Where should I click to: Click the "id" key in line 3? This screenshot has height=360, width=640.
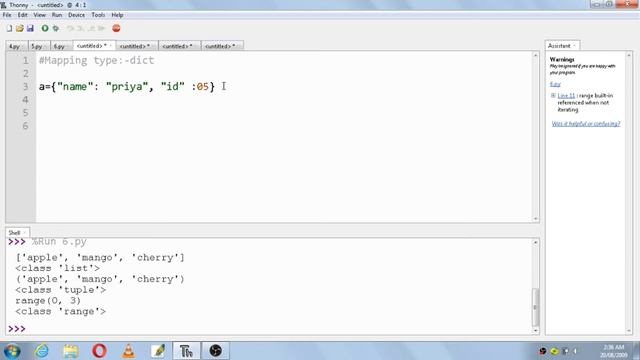click(x=172, y=87)
